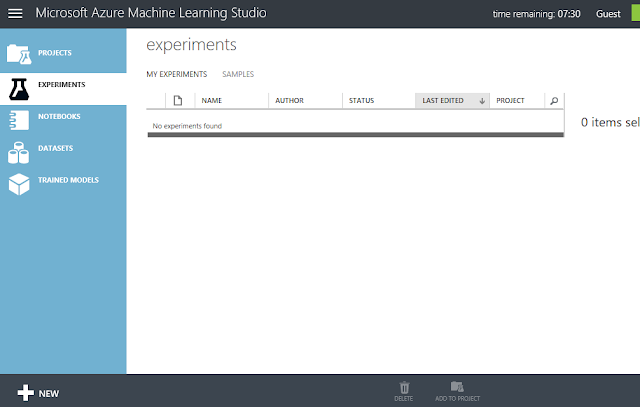Click the Delete trash can icon
The width and height of the screenshot is (640, 407).
(x=404, y=387)
